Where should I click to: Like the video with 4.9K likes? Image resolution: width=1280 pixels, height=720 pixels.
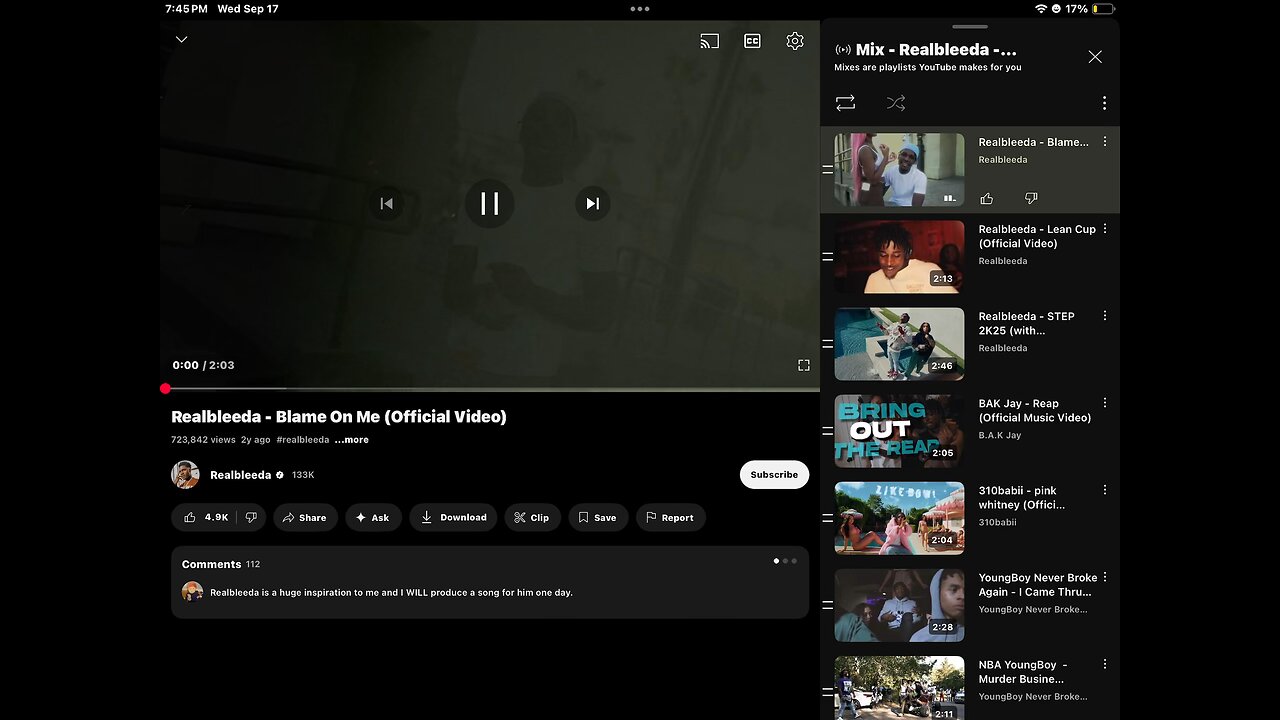206,517
